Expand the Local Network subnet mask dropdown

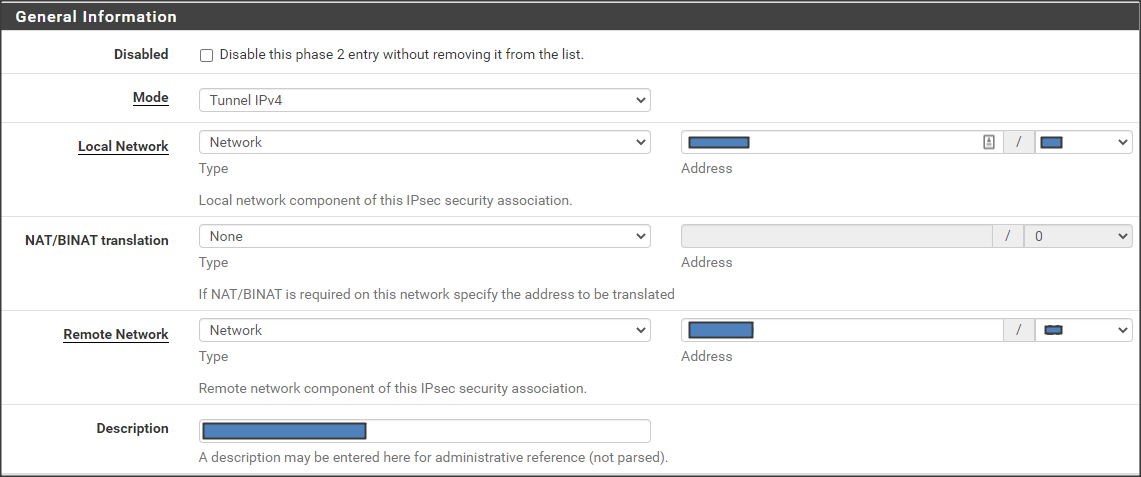click(1083, 143)
